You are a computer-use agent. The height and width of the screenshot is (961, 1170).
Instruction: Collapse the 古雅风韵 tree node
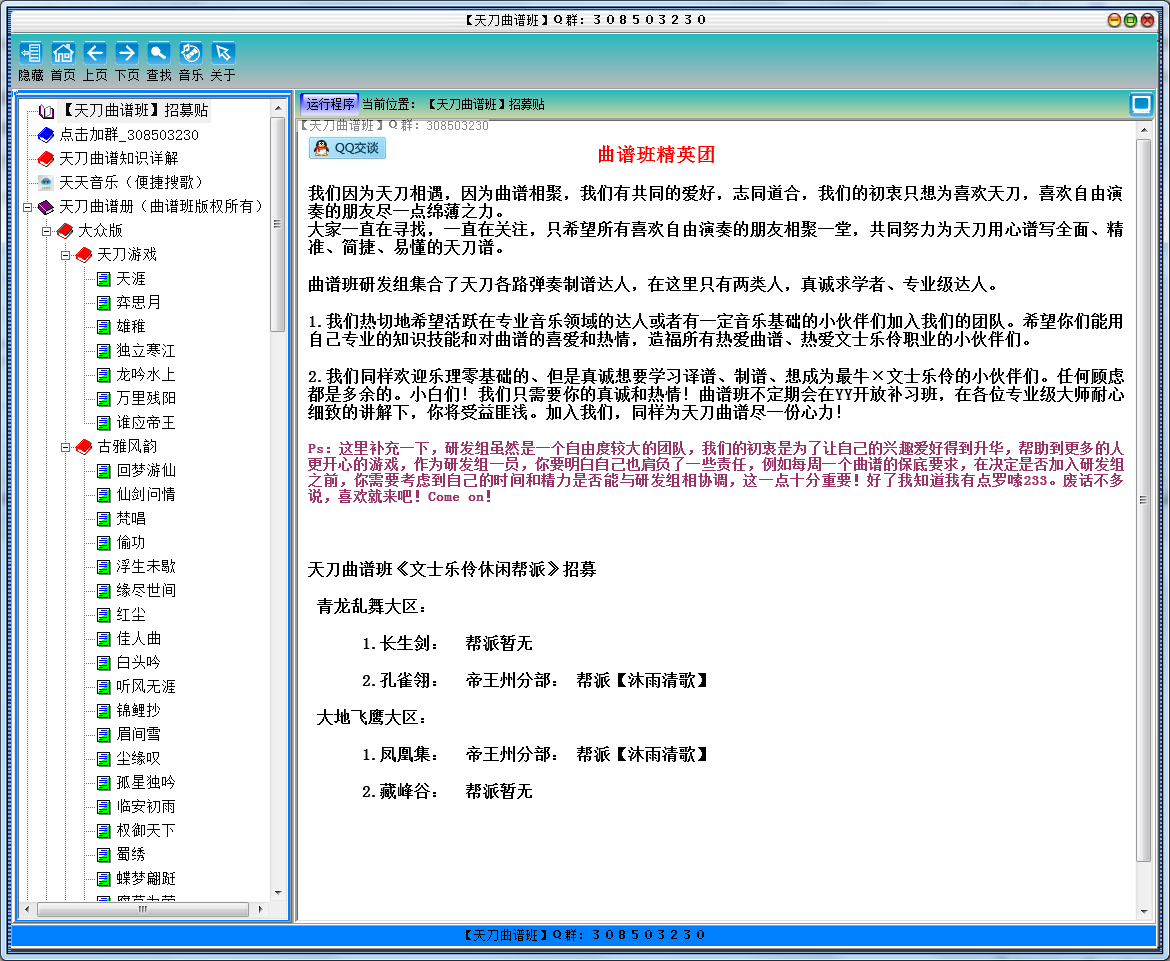(x=66, y=446)
